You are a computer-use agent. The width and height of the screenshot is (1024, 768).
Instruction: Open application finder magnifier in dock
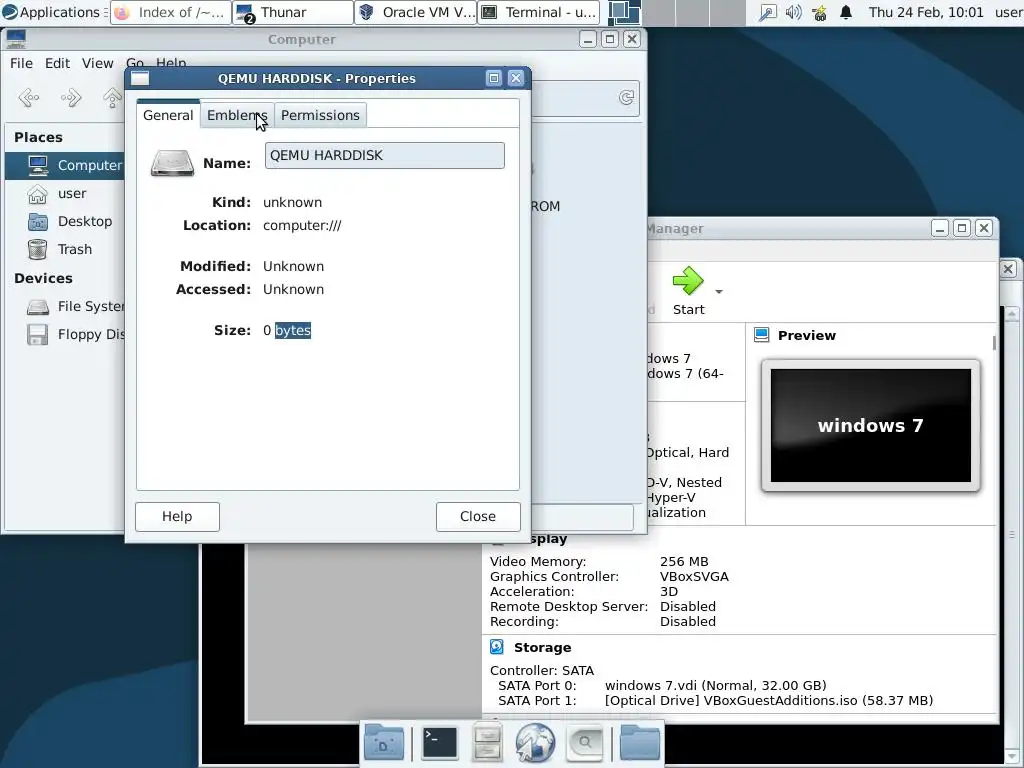click(x=584, y=743)
